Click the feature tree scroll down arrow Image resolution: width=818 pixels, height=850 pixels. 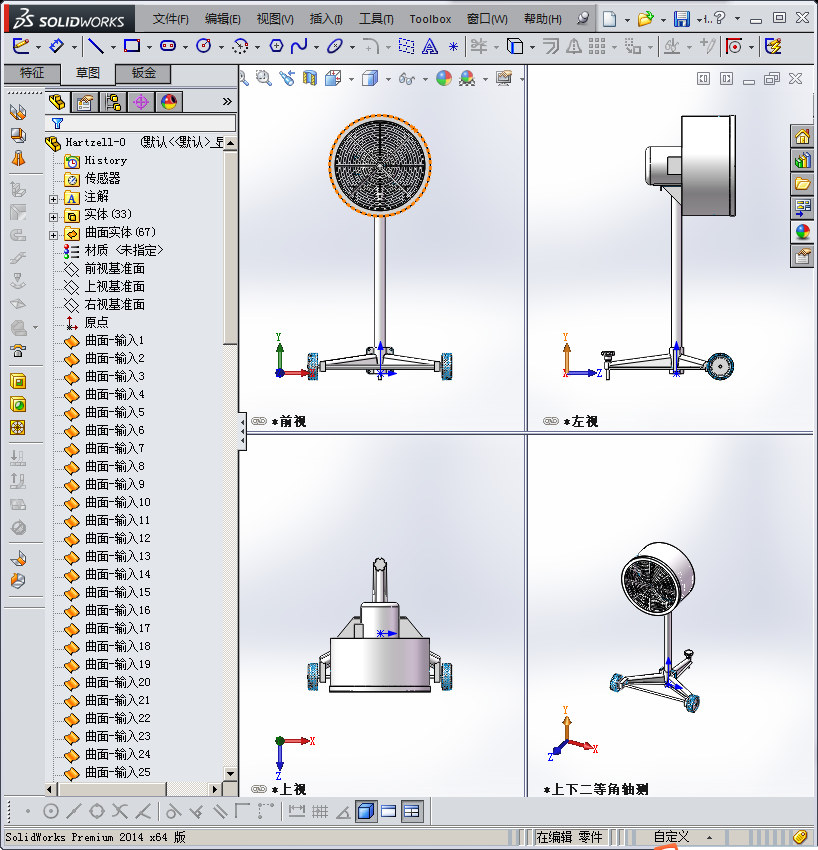pos(230,774)
